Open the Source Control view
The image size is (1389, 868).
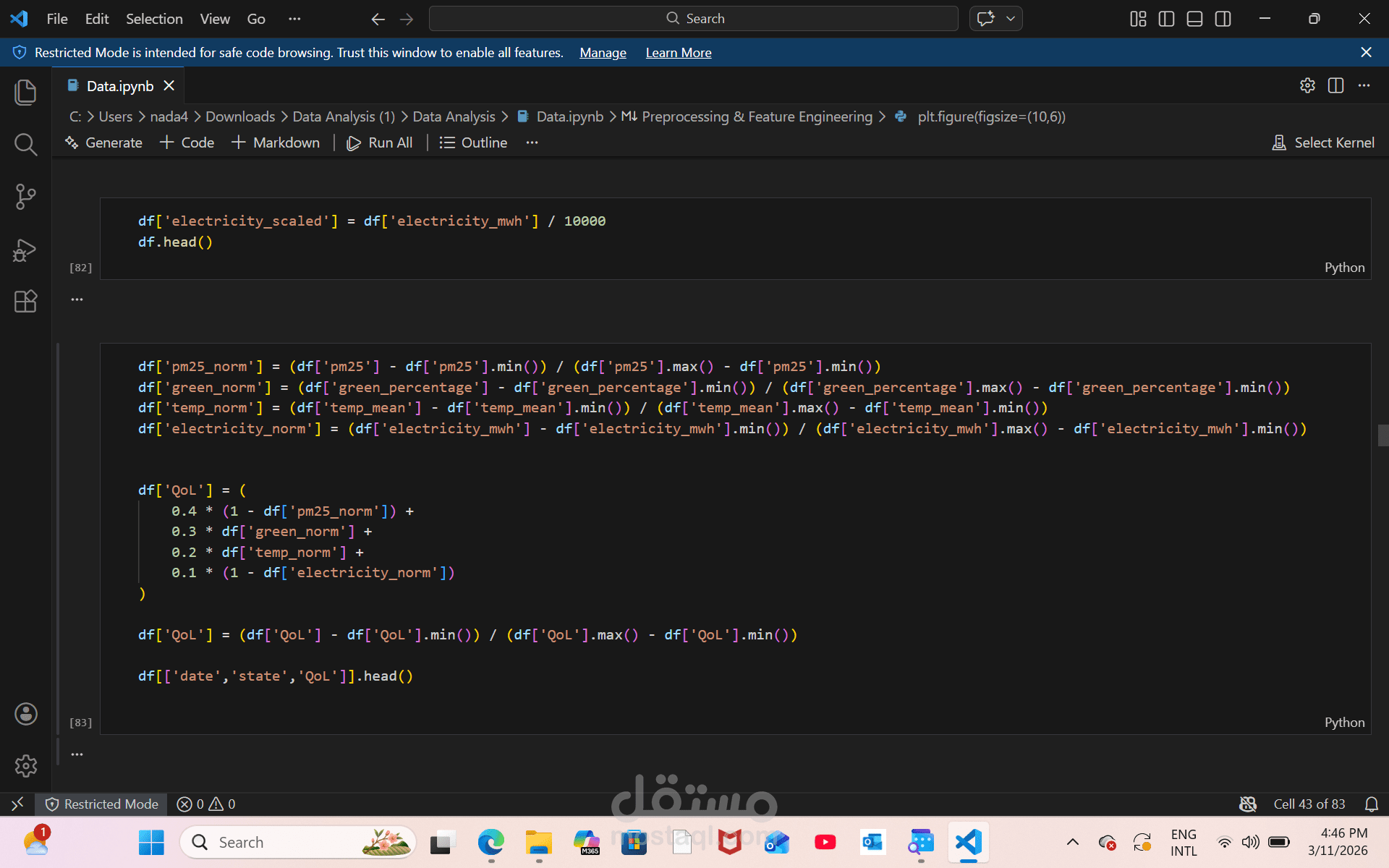[x=25, y=197]
